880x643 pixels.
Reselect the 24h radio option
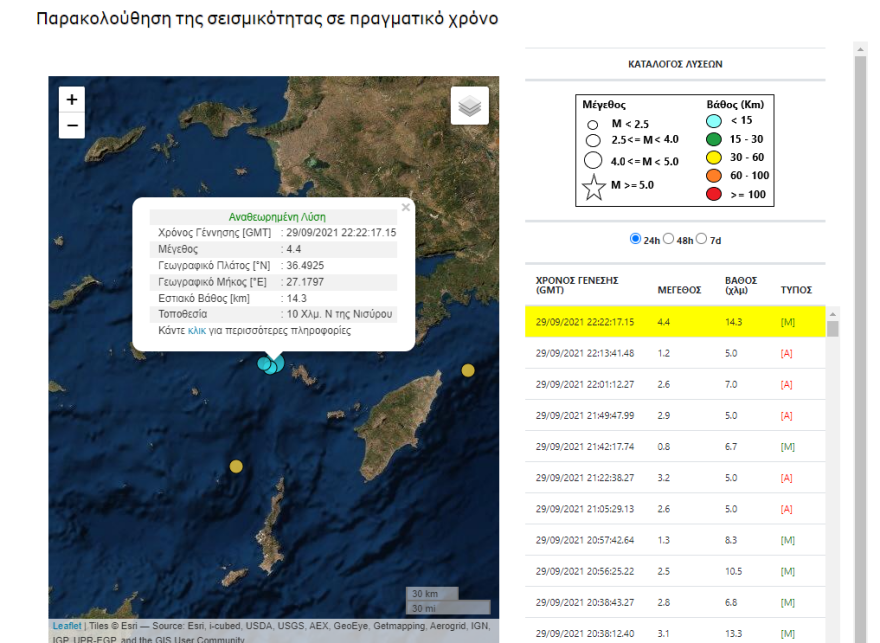(634, 237)
